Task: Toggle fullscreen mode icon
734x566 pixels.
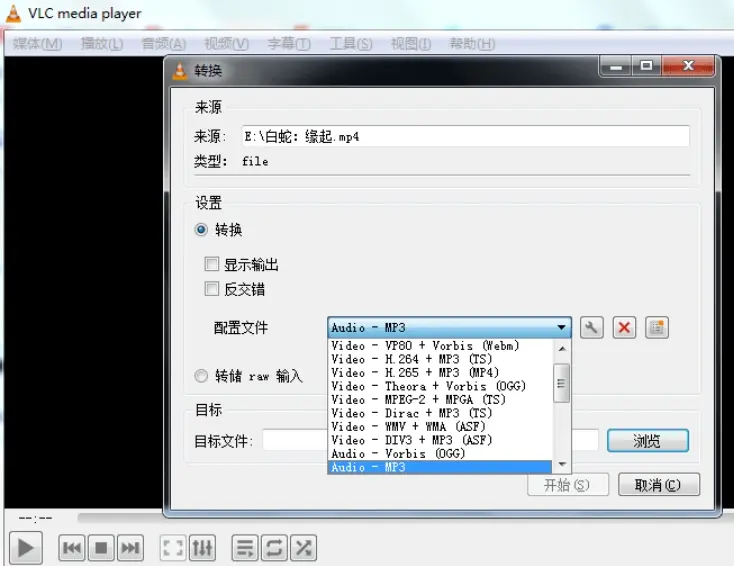Action: coord(173,548)
